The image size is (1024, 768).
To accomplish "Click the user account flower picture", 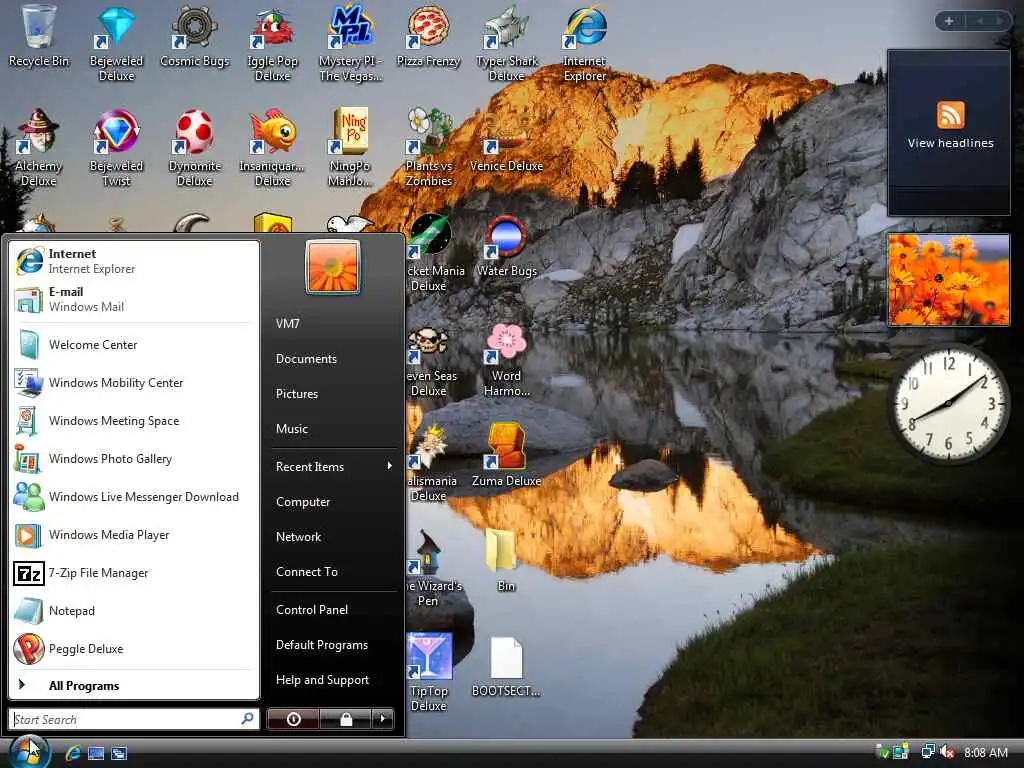I will click(333, 267).
